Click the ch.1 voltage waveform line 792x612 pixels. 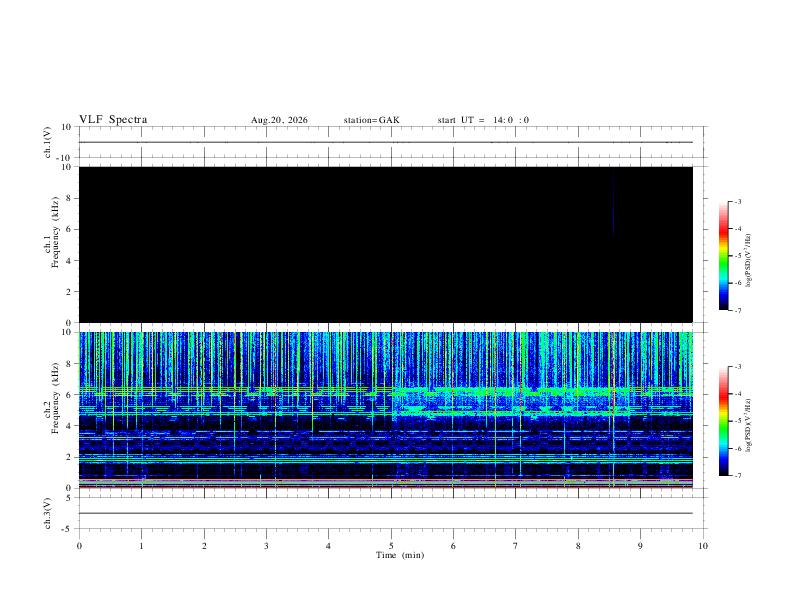click(x=386, y=142)
